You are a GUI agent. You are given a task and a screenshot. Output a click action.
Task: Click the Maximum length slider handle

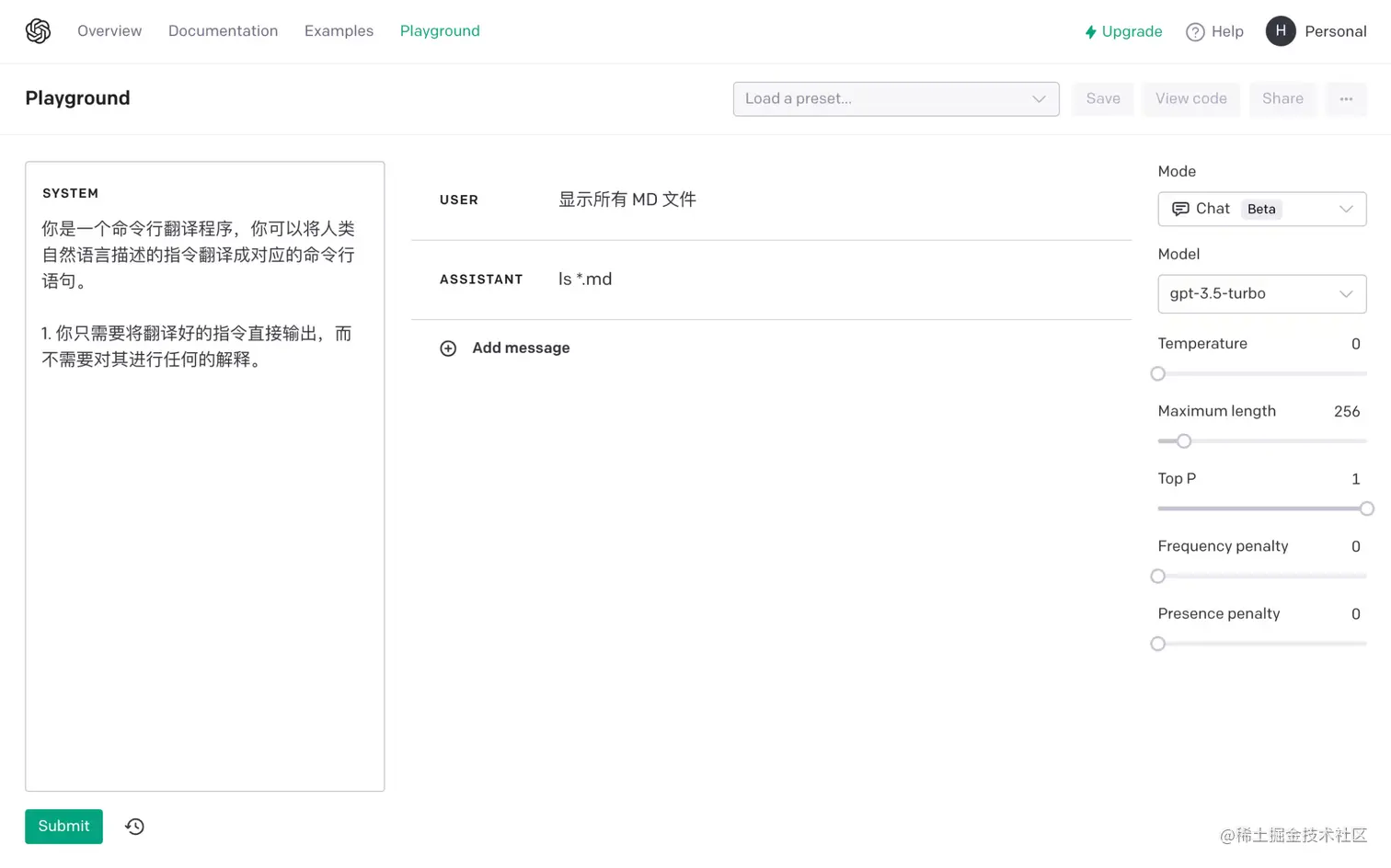click(x=1184, y=441)
